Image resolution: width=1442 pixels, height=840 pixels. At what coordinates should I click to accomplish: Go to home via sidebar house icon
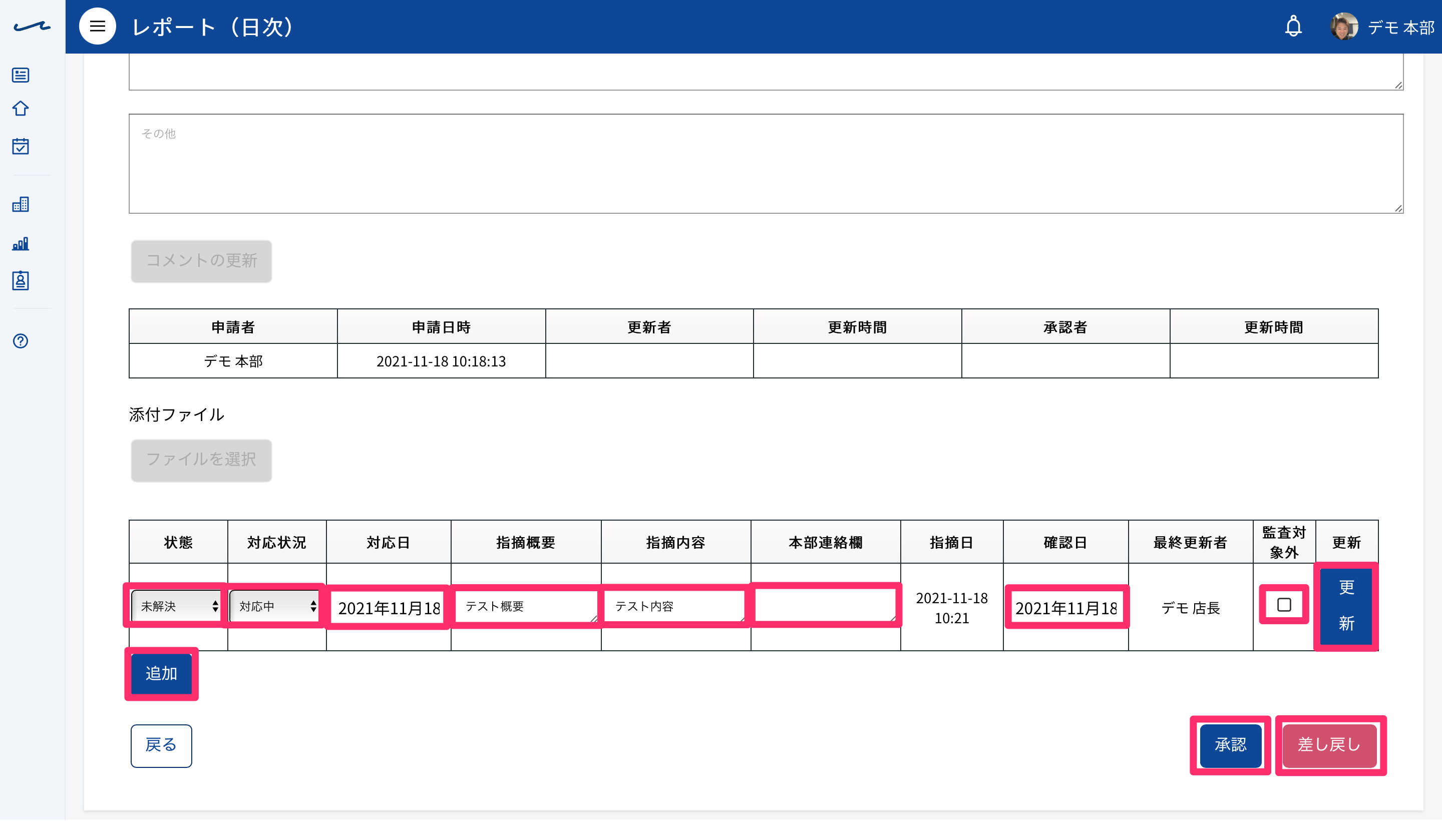[21, 108]
